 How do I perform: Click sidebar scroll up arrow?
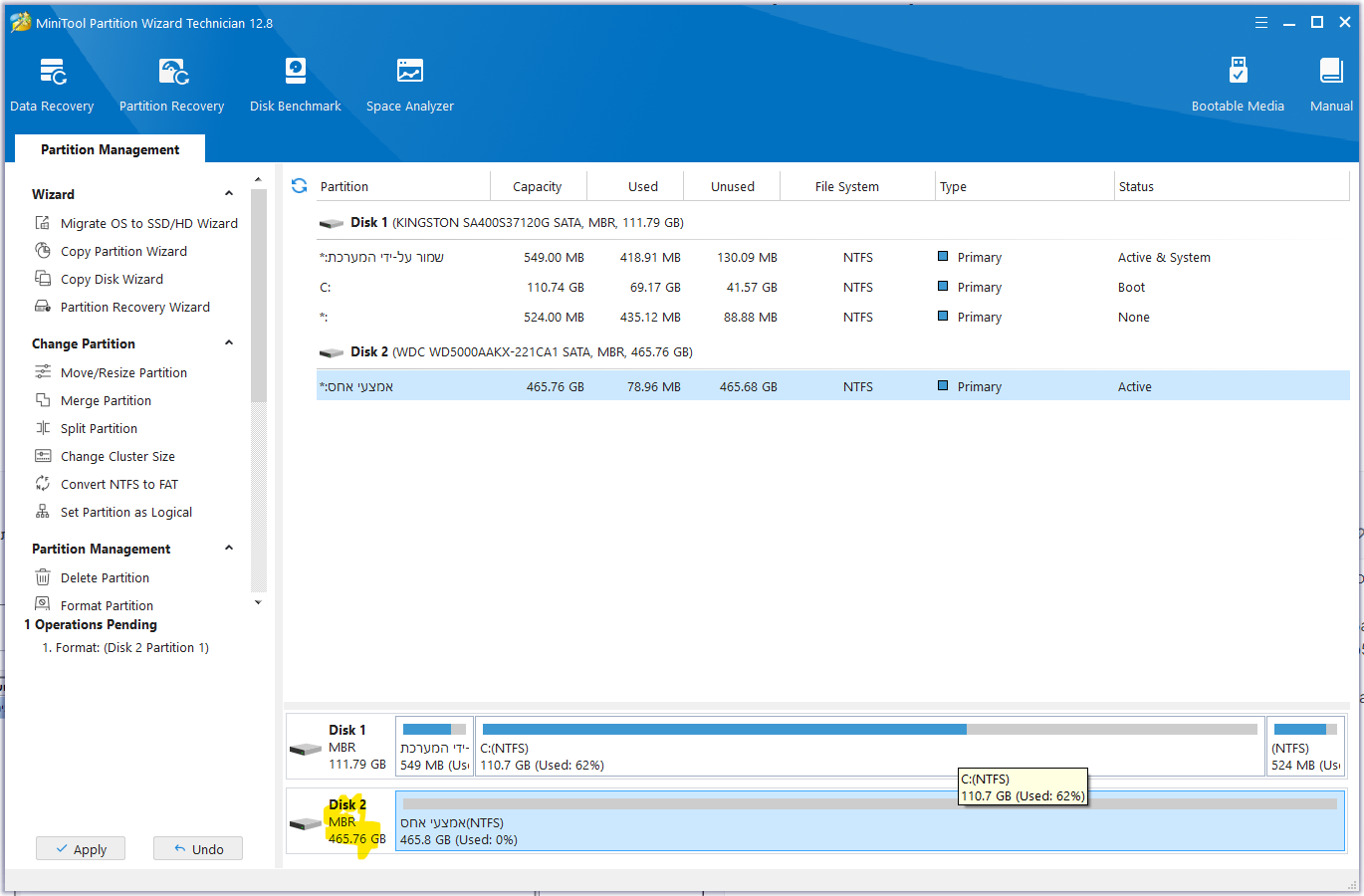click(259, 180)
